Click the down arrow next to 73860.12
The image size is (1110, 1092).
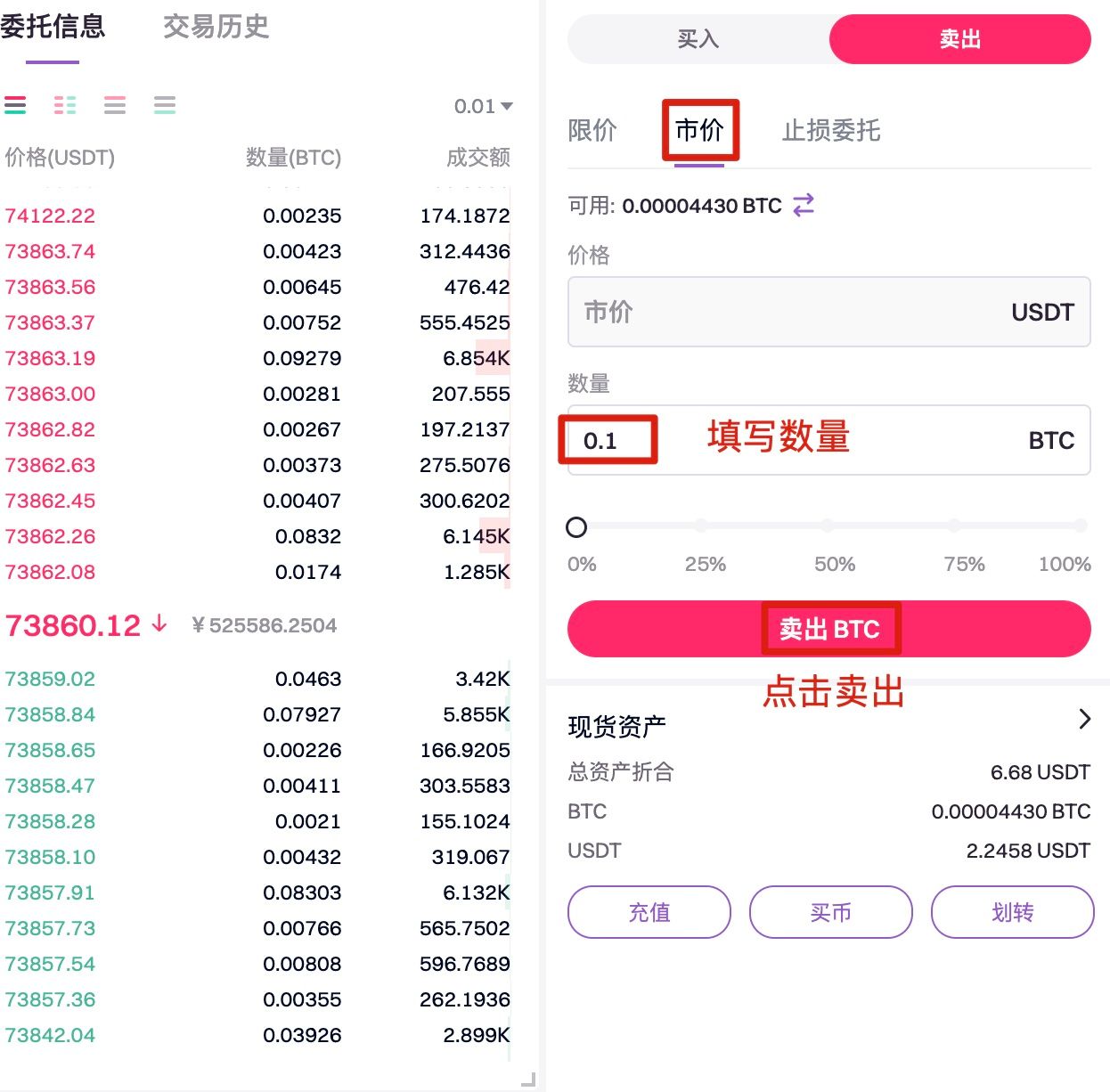coord(159,623)
